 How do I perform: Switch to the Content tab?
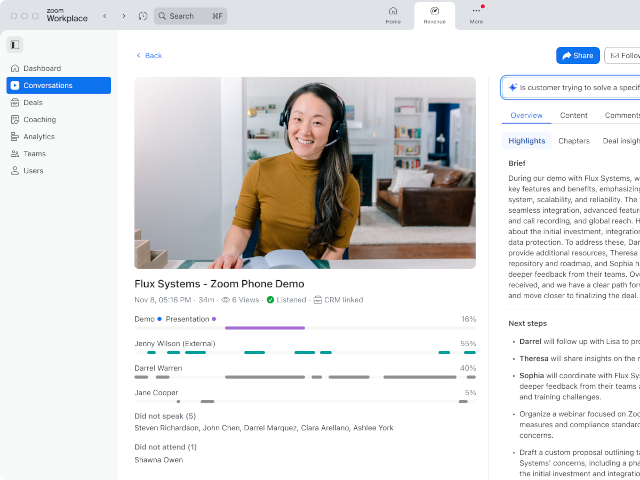573,116
